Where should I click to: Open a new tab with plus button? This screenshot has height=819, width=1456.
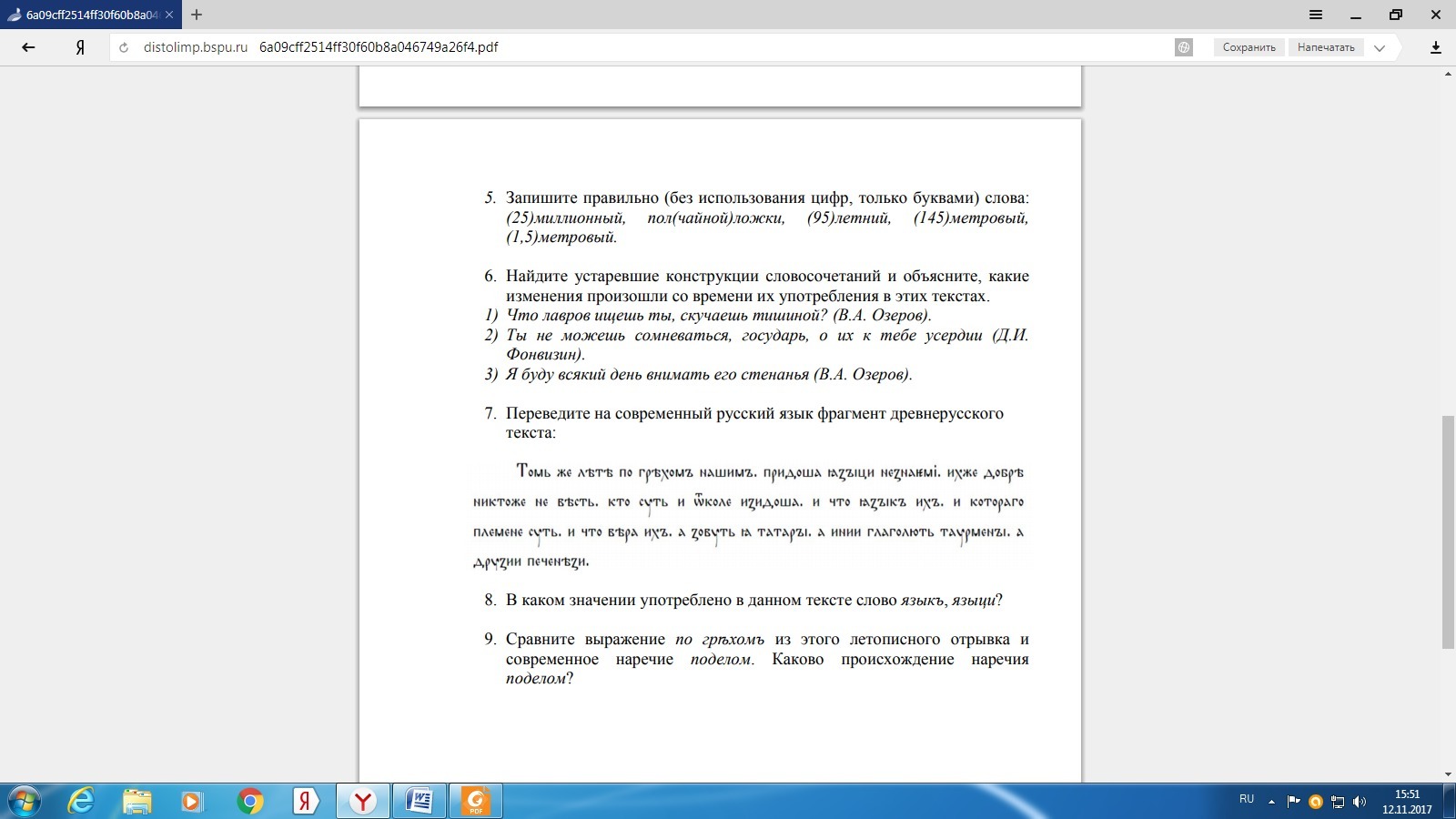pyautogui.click(x=197, y=15)
